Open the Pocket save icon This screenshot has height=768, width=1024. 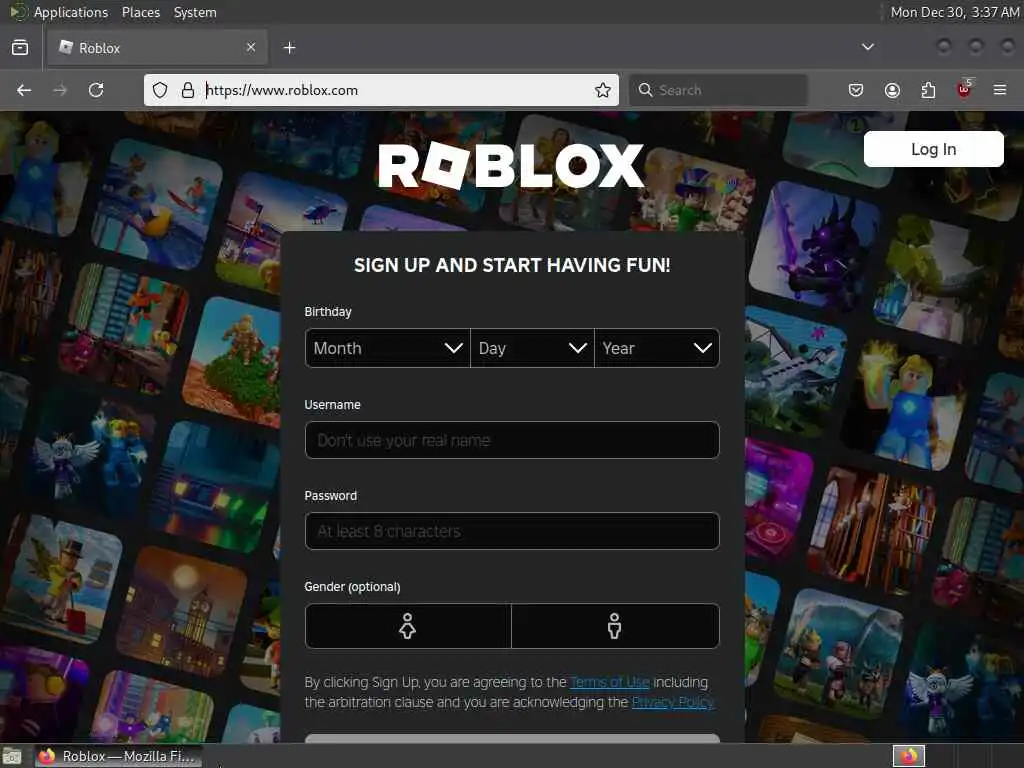856,90
